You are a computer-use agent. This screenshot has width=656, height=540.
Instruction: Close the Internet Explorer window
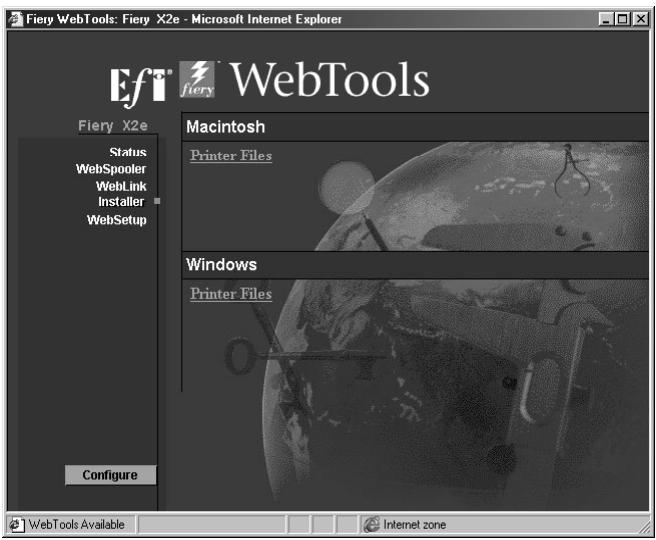(x=640, y=19)
